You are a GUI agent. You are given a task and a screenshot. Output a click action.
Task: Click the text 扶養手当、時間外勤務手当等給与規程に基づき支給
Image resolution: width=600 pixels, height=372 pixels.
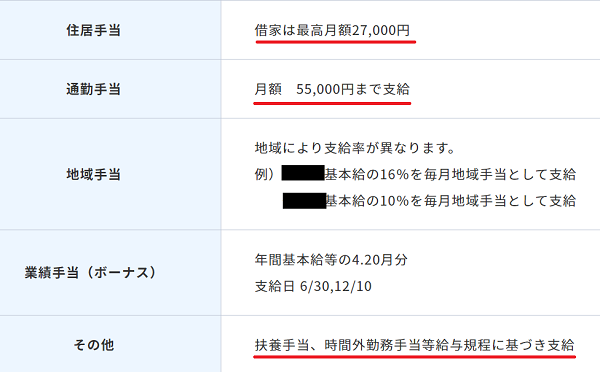click(414, 345)
